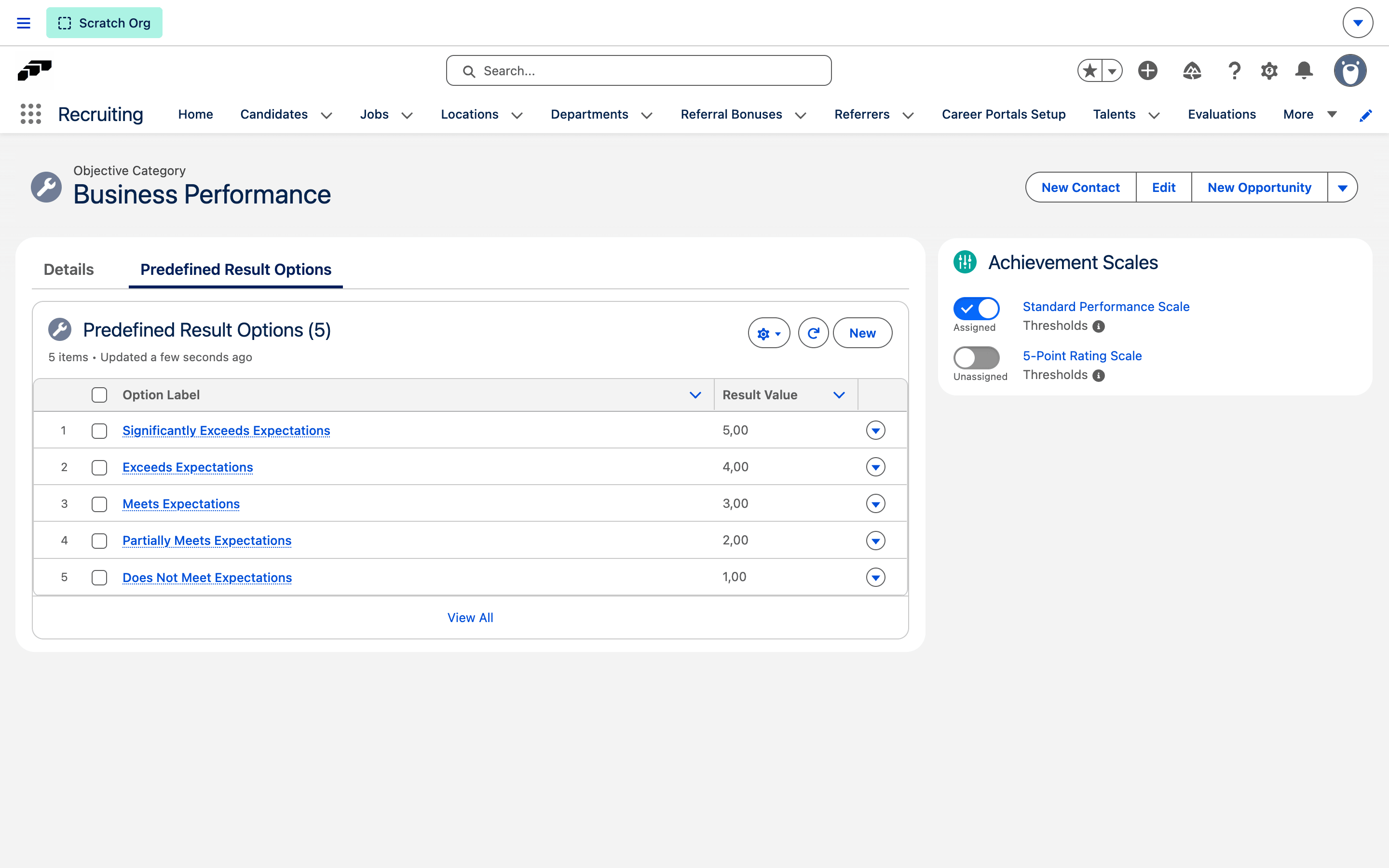Open the Meets Expectations record link
The image size is (1389, 868).
pyautogui.click(x=181, y=504)
